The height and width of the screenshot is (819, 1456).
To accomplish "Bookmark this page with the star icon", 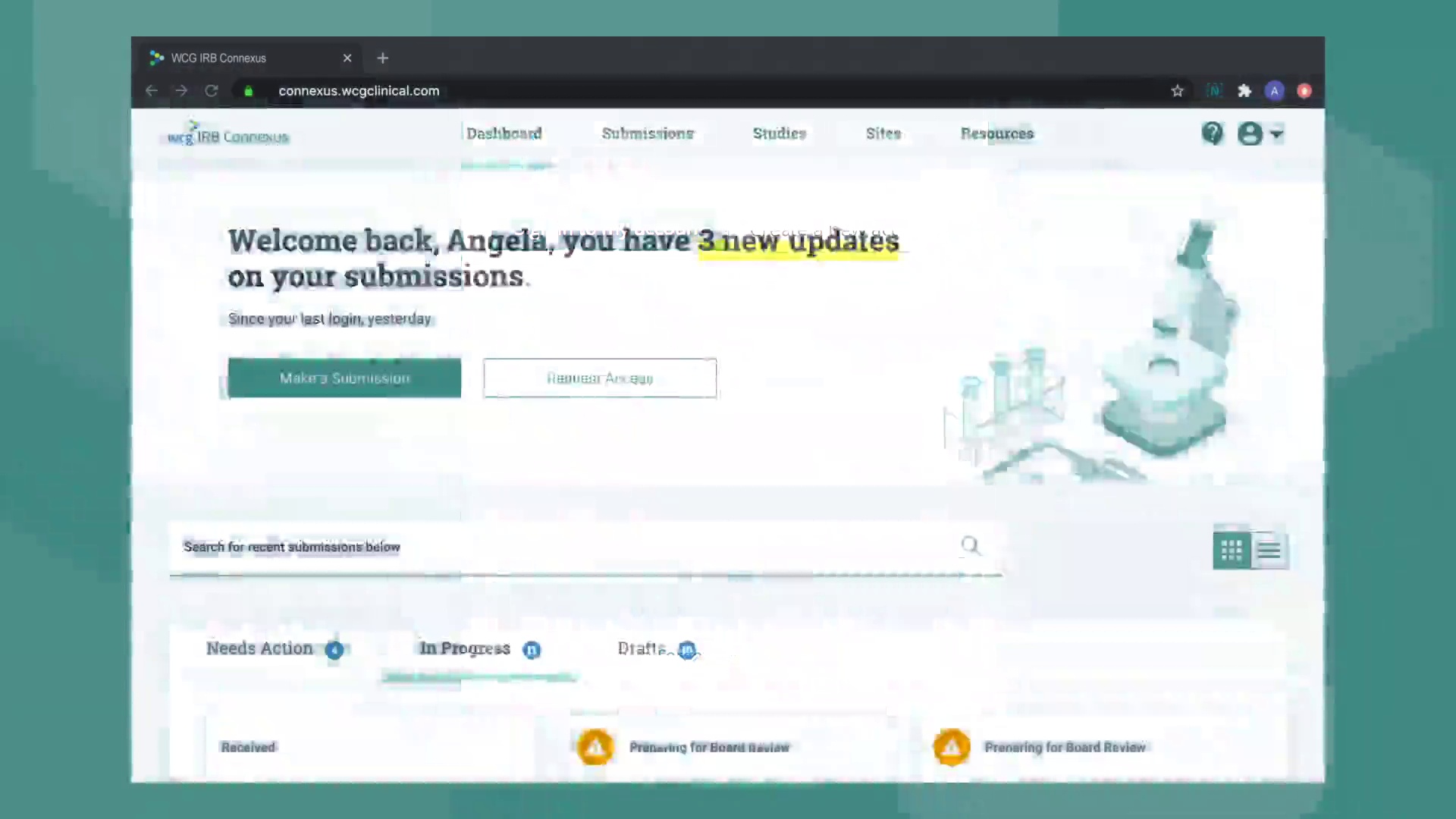I will tap(1177, 91).
